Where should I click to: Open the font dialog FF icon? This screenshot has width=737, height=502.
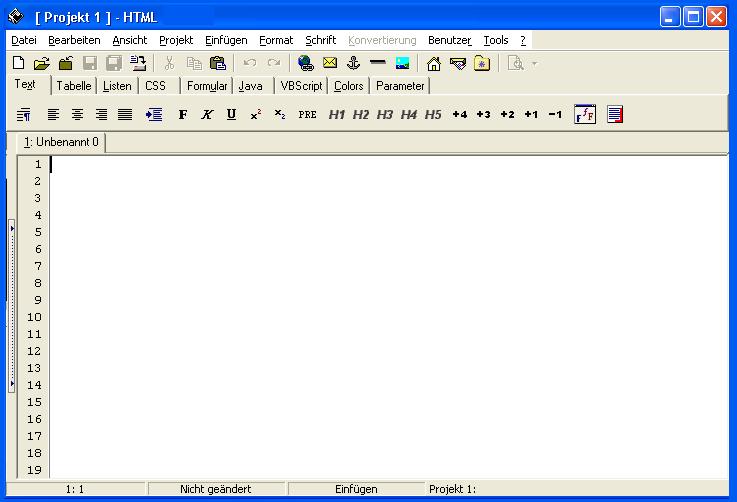click(x=585, y=114)
